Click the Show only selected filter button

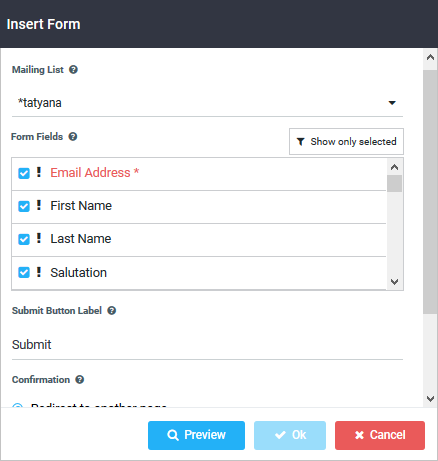pyautogui.click(x=346, y=142)
